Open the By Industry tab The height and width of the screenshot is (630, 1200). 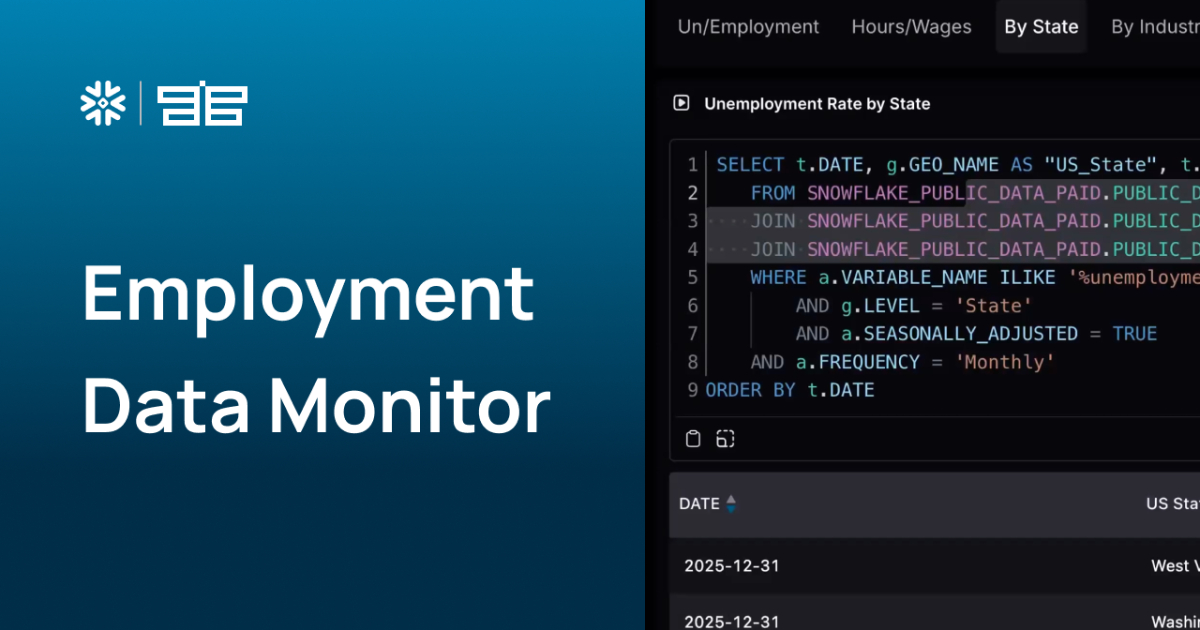click(1155, 27)
